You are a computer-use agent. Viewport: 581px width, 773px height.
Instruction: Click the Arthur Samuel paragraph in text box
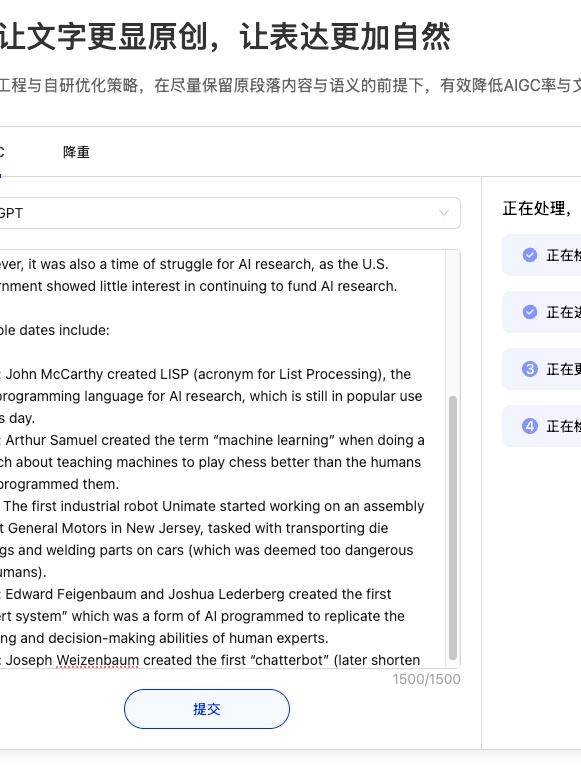point(212,462)
